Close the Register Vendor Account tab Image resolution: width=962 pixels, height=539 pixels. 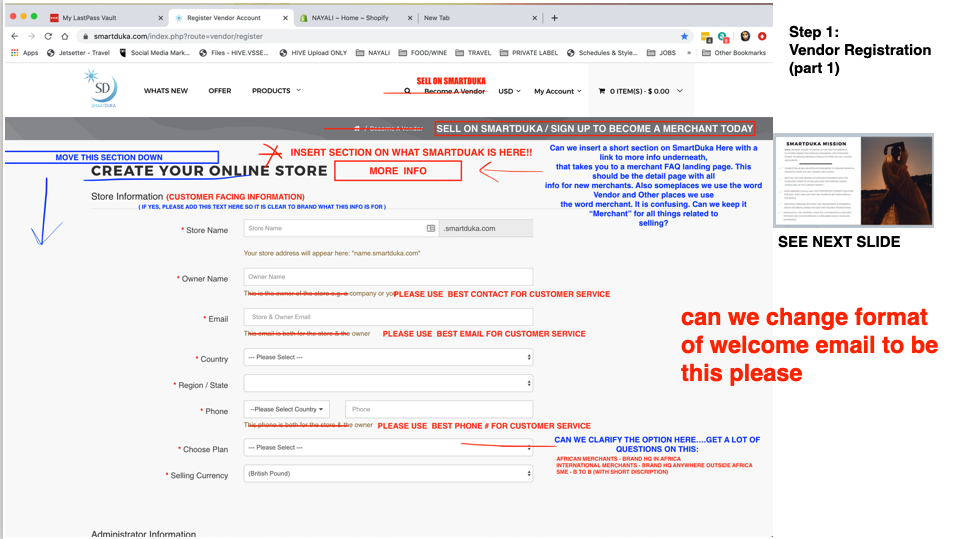click(x=285, y=18)
